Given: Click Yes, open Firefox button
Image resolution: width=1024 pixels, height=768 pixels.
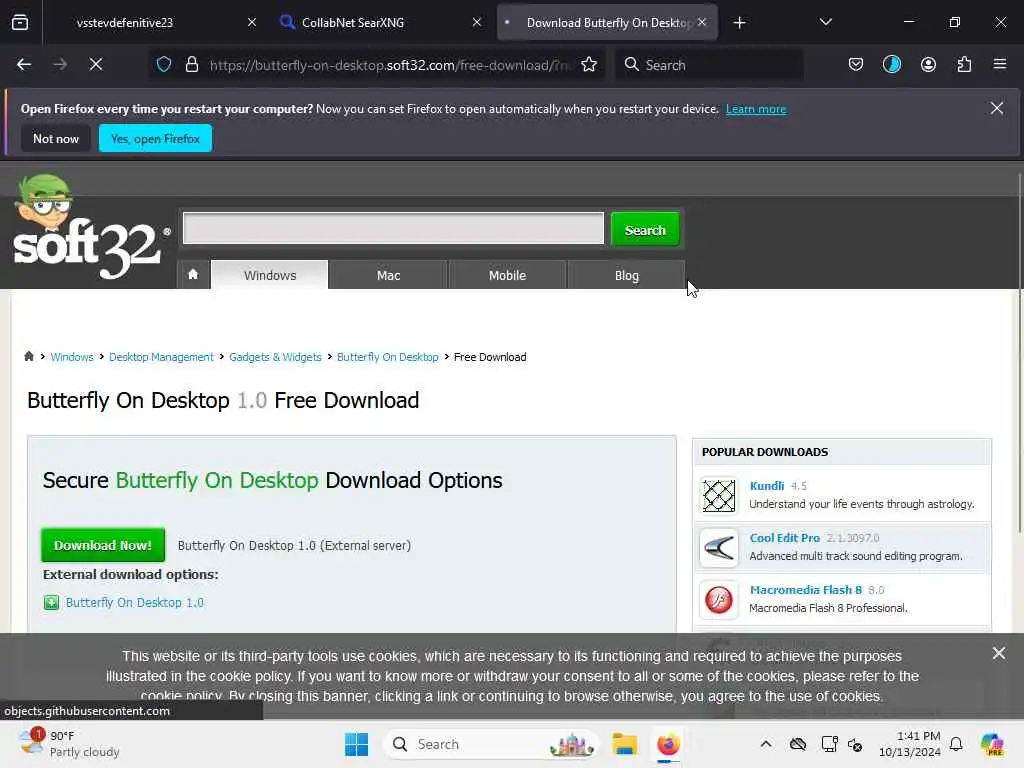Looking at the screenshot, I should coord(155,138).
